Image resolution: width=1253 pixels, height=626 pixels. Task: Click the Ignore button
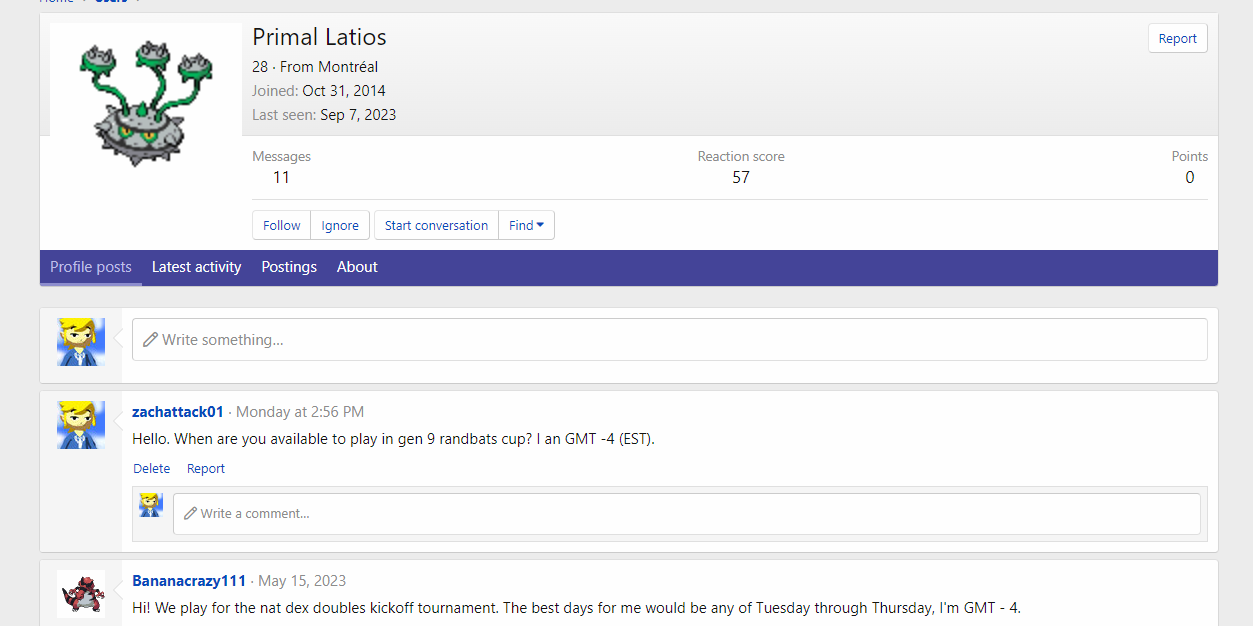pos(340,225)
